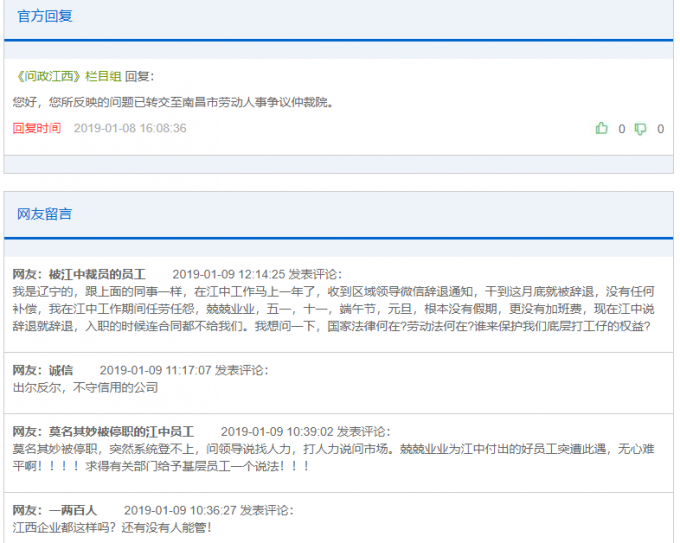Click the username 一两百人

click(73, 510)
